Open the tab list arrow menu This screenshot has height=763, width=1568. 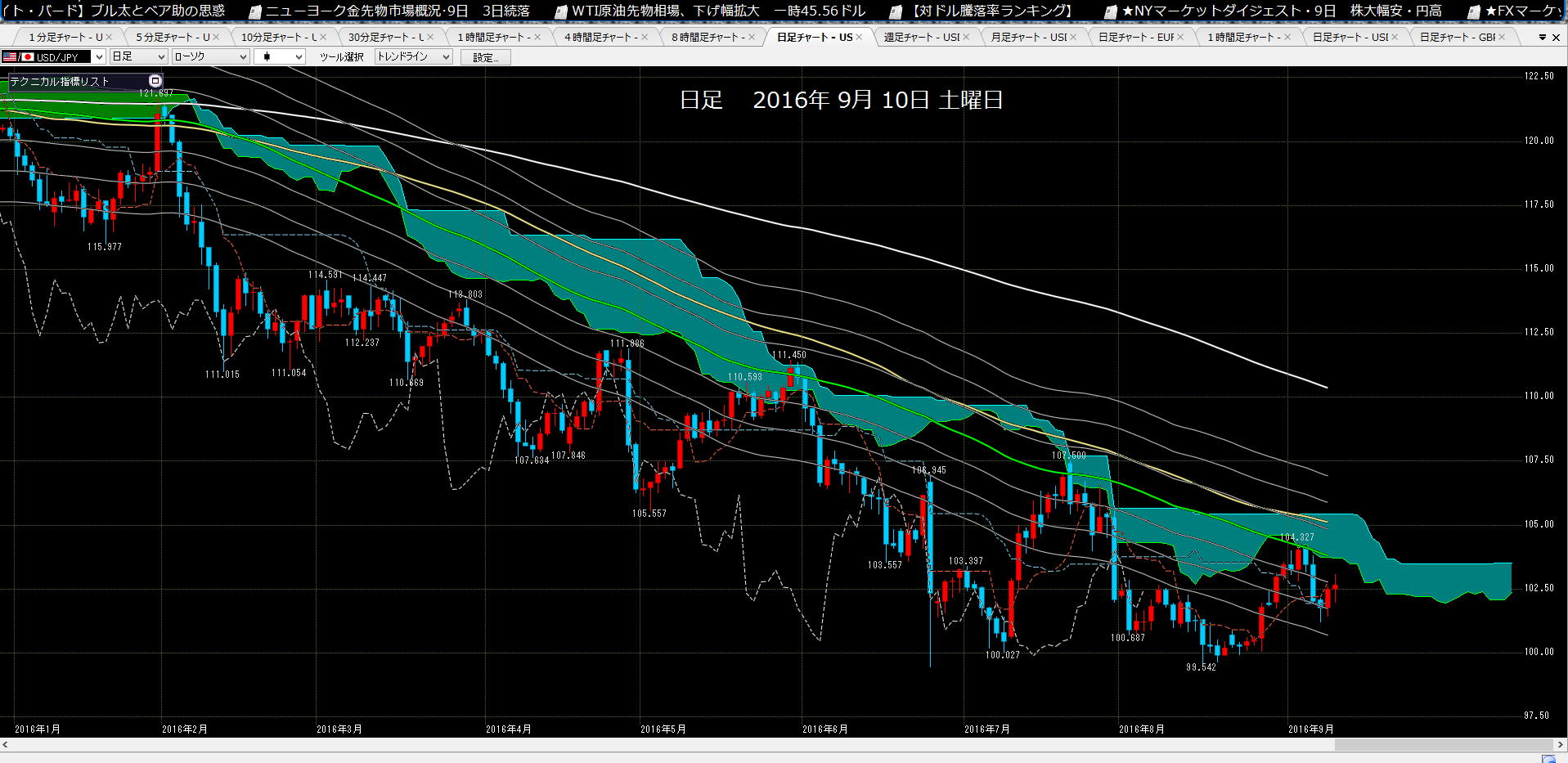[1543, 38]
